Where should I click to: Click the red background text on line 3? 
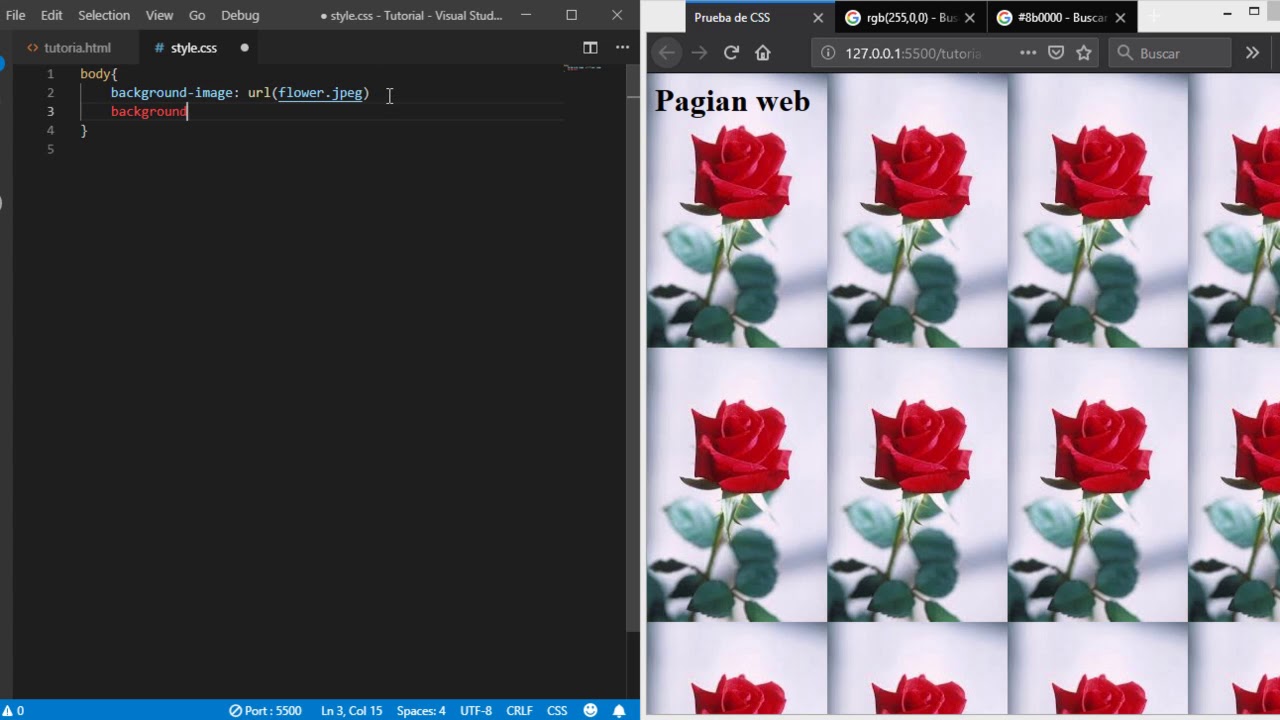[148, 111]
